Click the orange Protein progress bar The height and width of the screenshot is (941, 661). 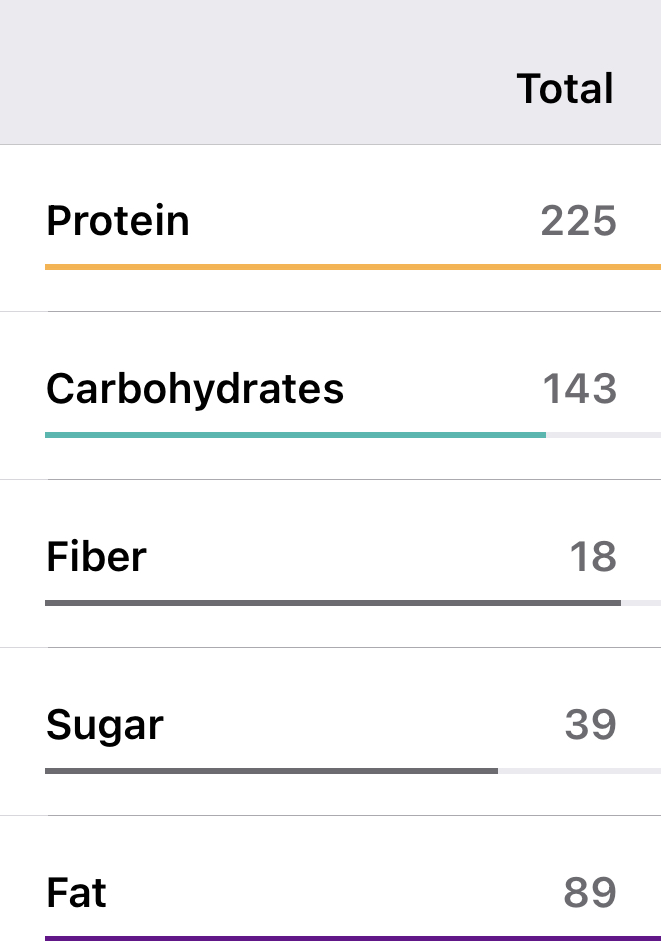pos(350,267)
